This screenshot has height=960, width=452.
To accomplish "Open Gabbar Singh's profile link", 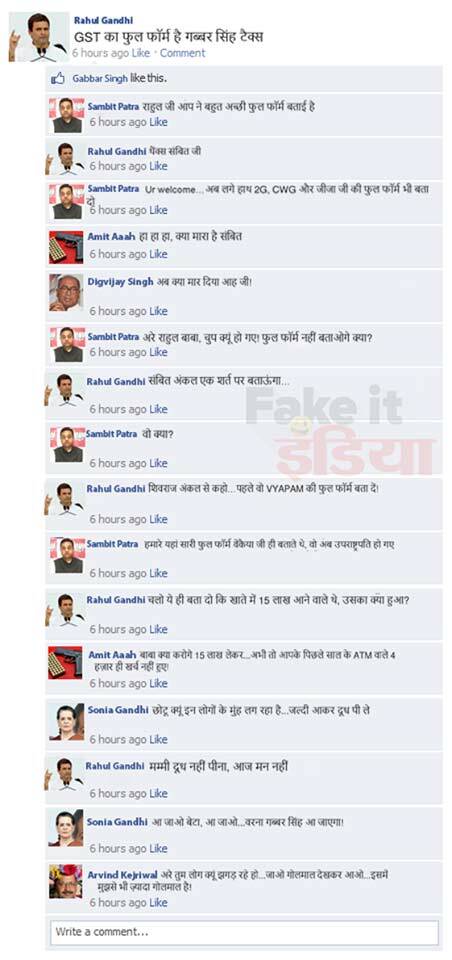I will (100, 78).
